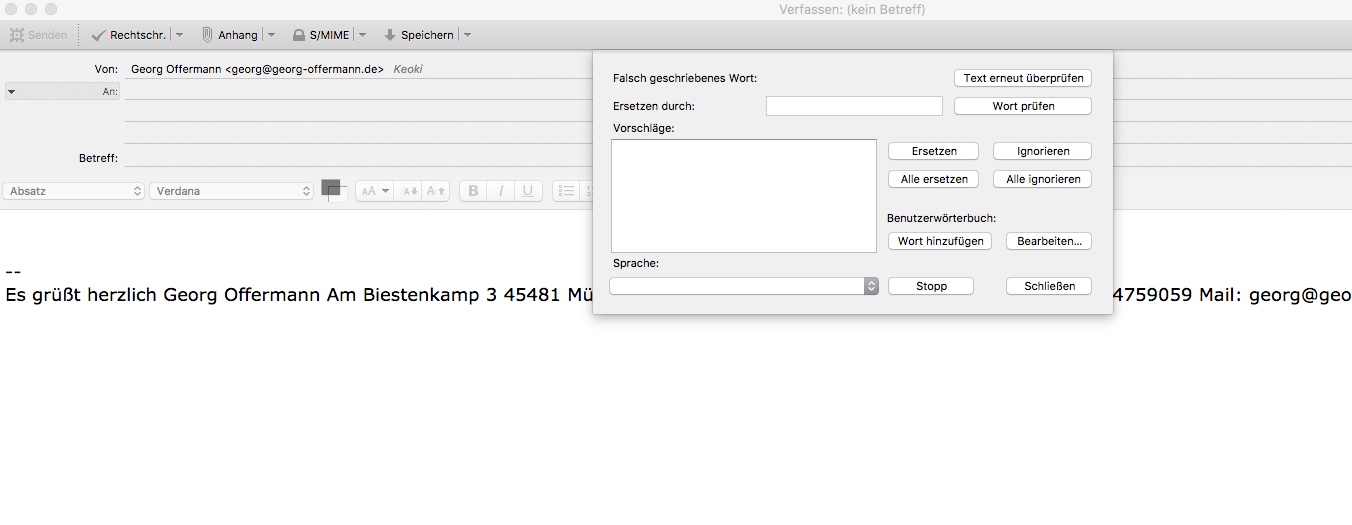
Task: Expand the Anhang dropdown arrow
Action: click(271, 35)
